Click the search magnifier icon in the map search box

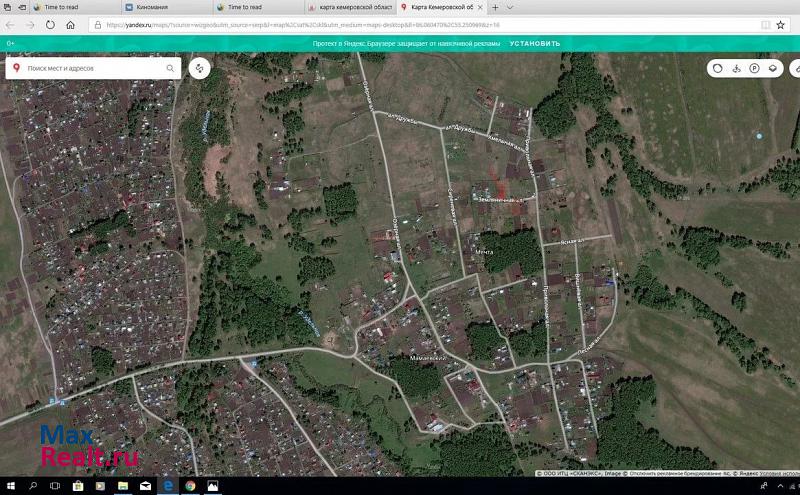170,68
